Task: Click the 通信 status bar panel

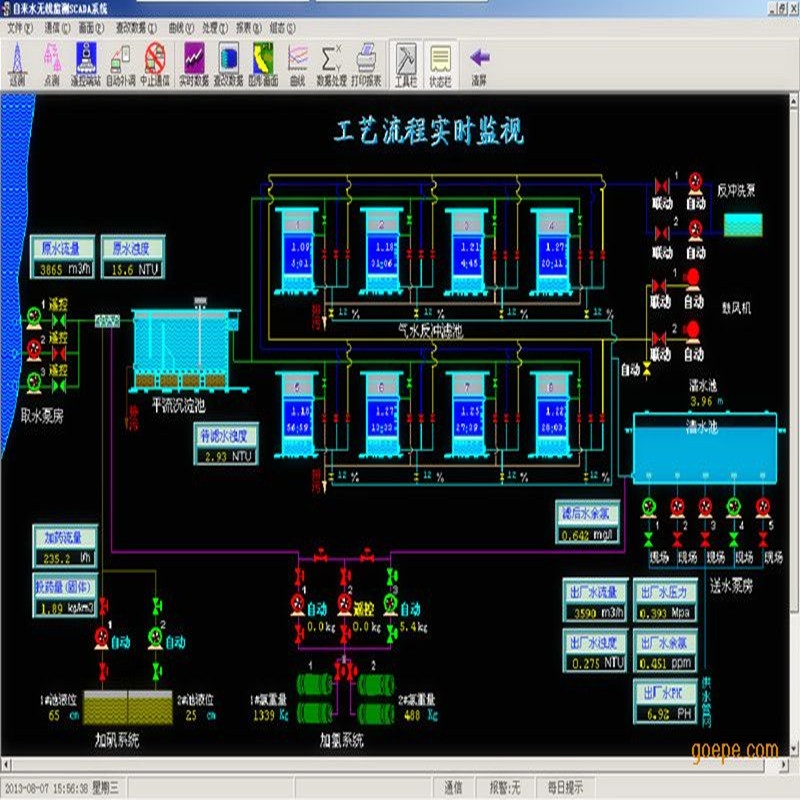Action: coord(453,788)
